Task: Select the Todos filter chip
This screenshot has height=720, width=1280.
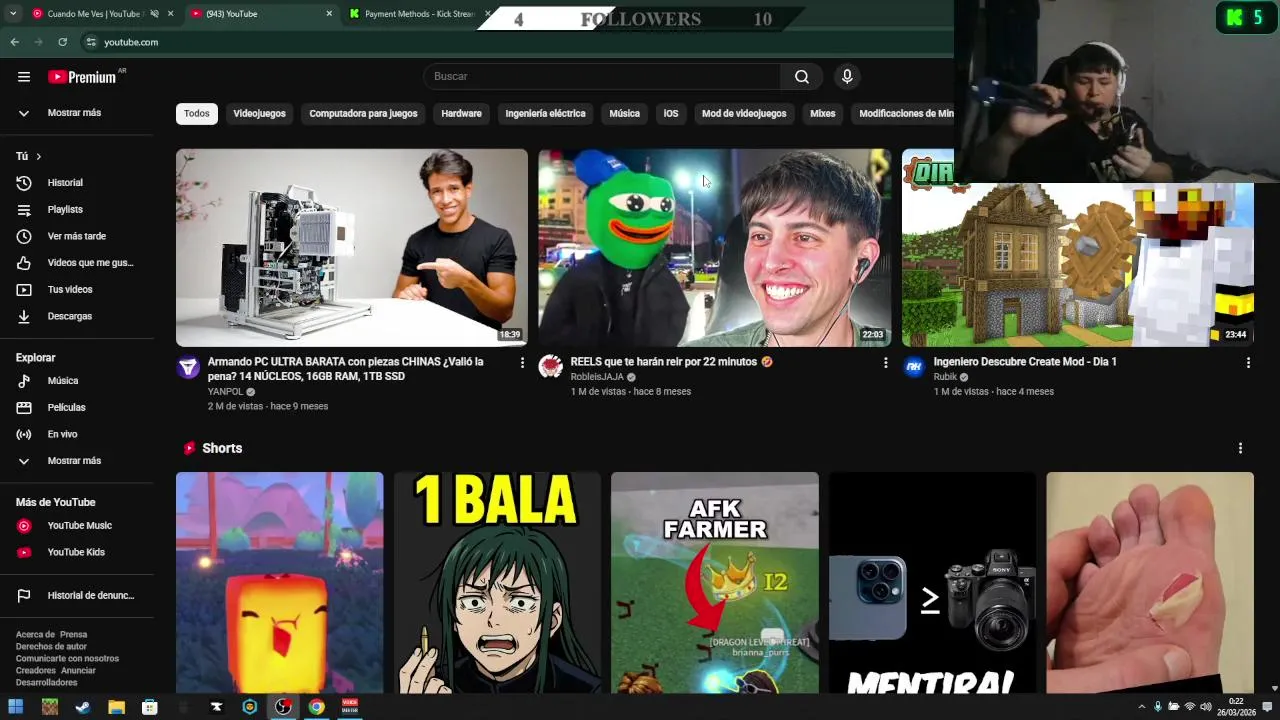Action: (x=197, y=114)
